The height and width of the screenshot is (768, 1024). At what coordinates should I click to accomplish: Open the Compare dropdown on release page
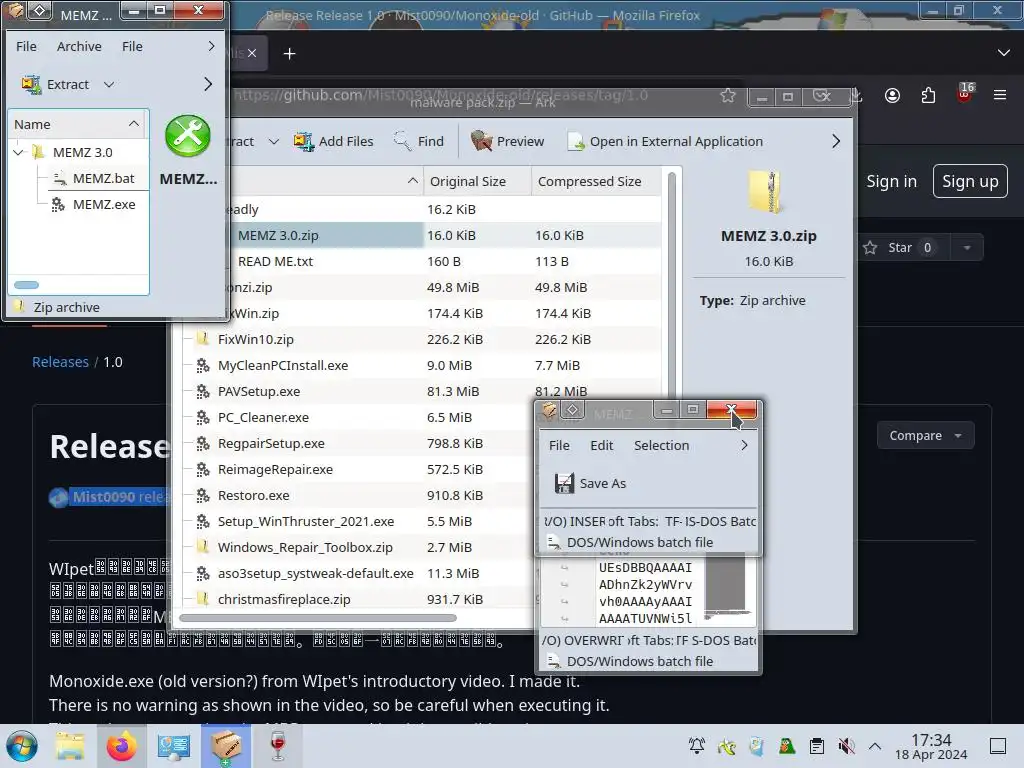(x=925, y=436)
